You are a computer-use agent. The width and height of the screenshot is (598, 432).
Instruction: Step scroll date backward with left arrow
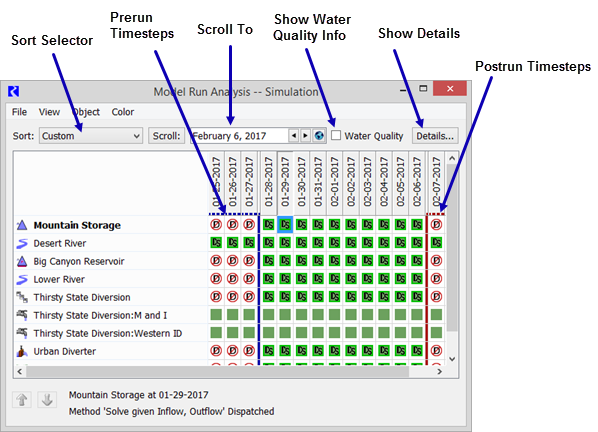[x=294, y=136]
